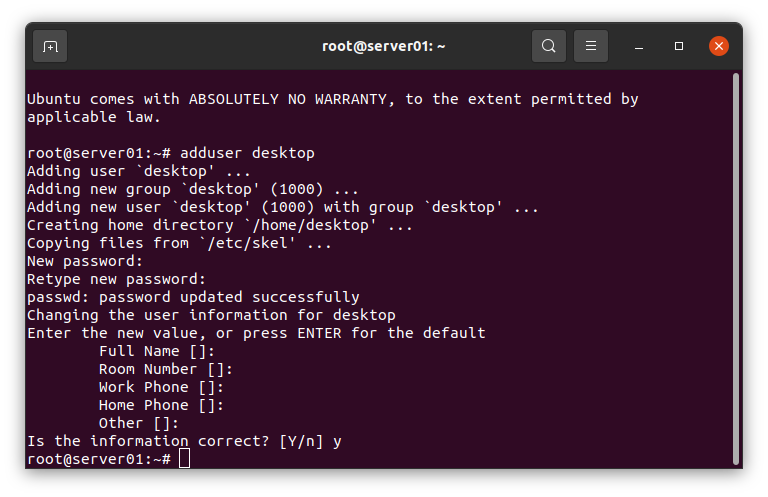768x497 pixels.
Task: Open the hamburger menu
Action: click(591, 46)
